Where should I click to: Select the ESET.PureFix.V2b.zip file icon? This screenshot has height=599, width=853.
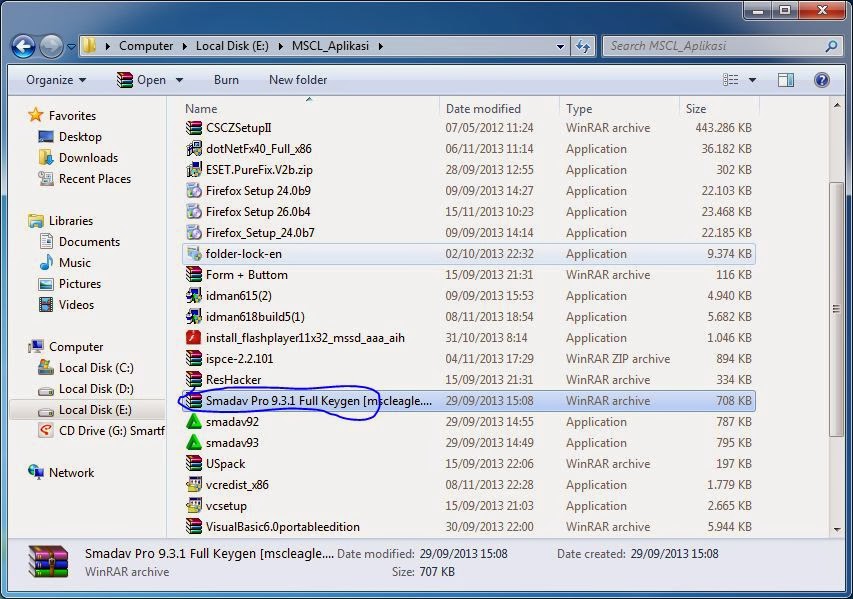194,170
